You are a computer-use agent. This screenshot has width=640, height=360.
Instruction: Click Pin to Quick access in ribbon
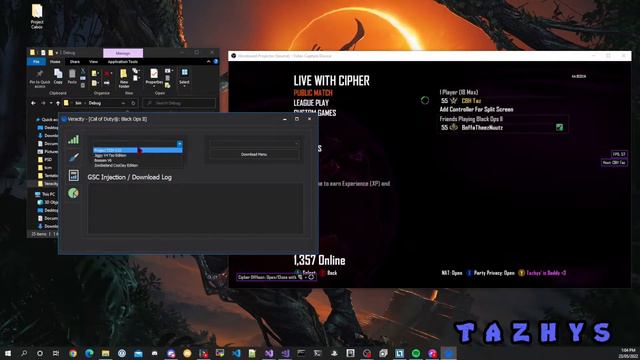click(x=40, y=78)
